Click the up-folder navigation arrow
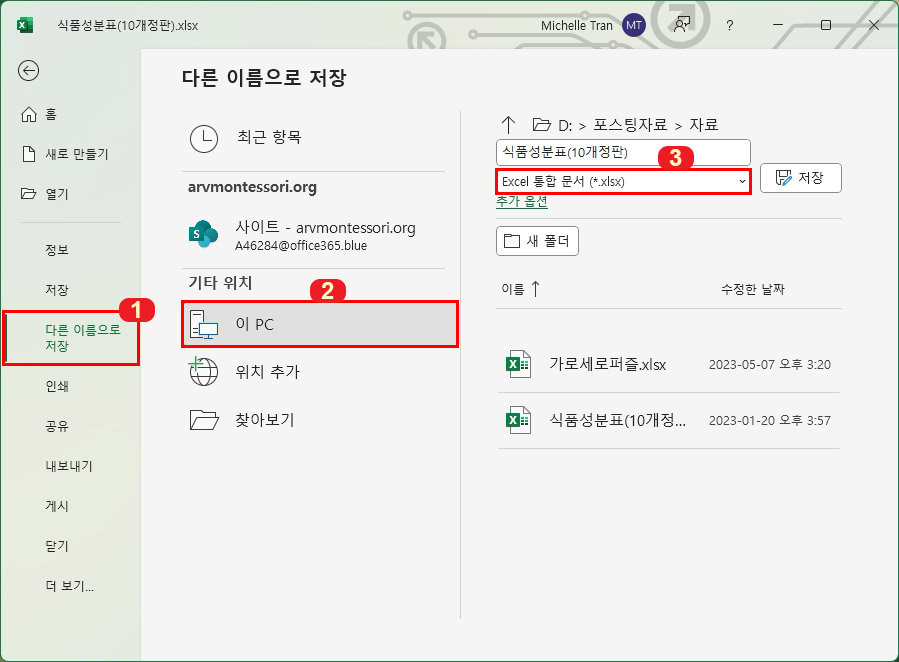This screenshot has height=662, width=899. [509, 124]
